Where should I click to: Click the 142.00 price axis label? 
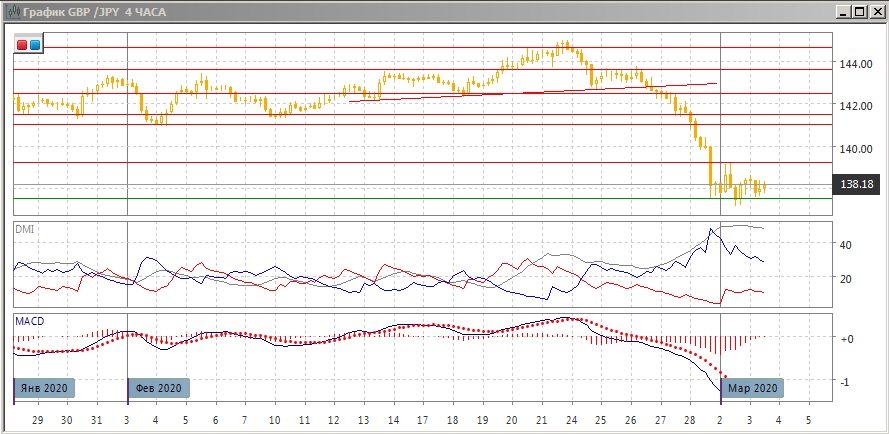856,106
